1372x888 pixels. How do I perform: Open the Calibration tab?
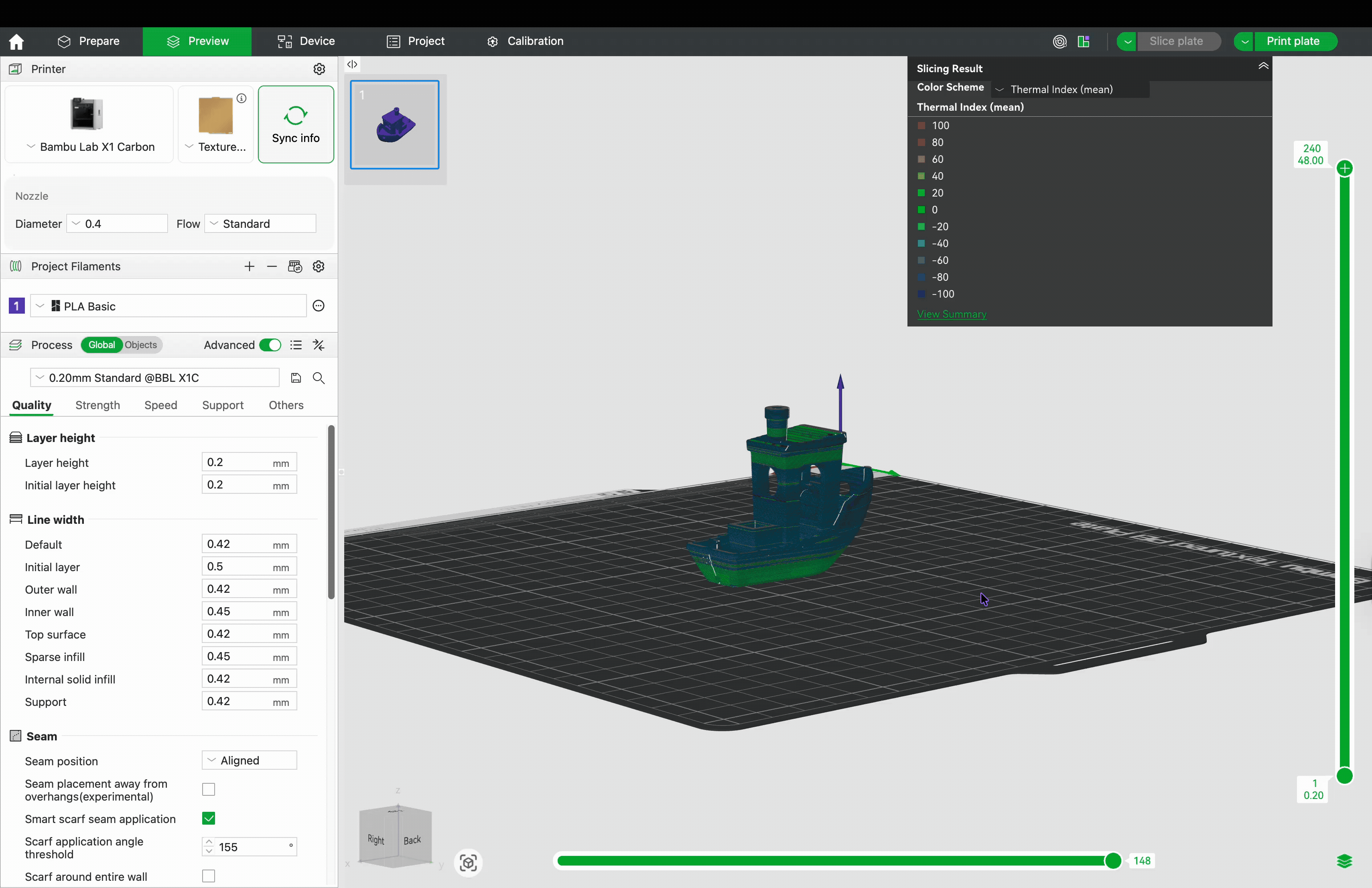tap(525, 41)
